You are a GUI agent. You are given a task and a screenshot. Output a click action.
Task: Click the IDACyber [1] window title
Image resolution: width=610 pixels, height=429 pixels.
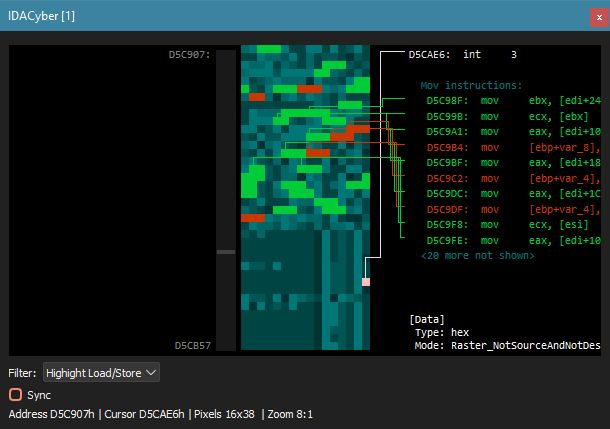41,16
